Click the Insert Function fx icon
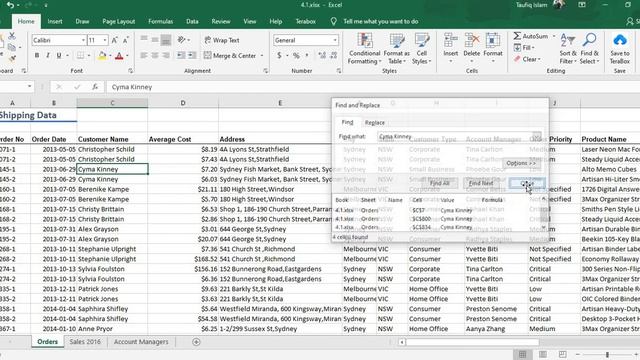 pyautogui.click(x=95, y=87)
